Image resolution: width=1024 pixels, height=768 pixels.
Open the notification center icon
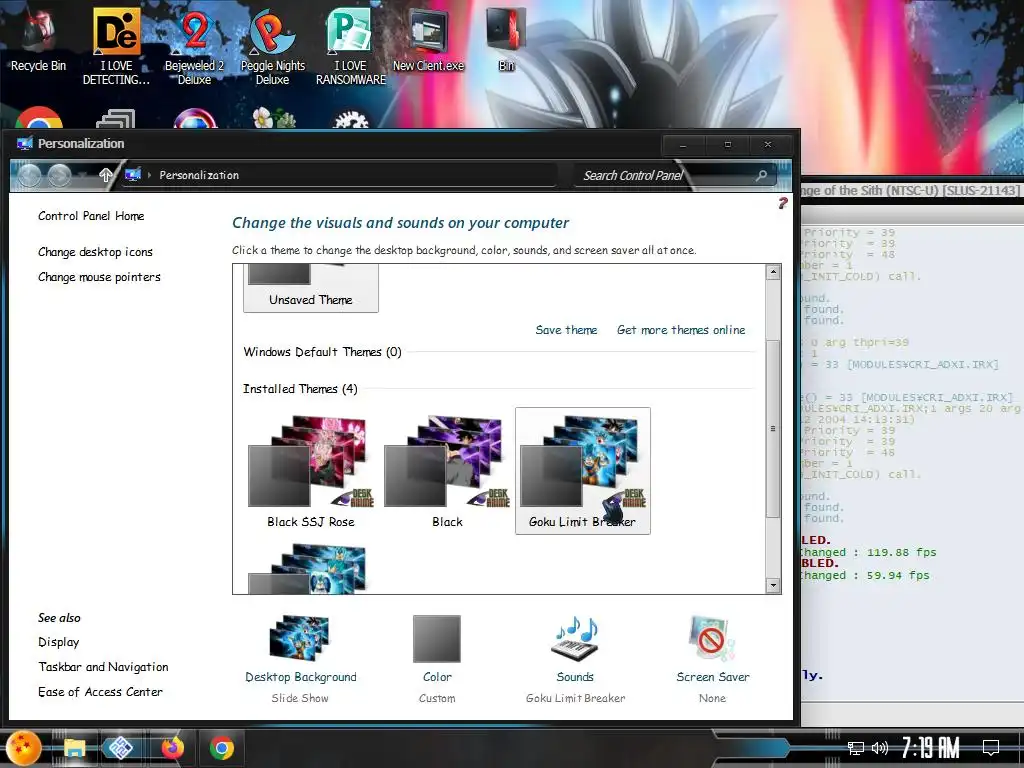991,747
